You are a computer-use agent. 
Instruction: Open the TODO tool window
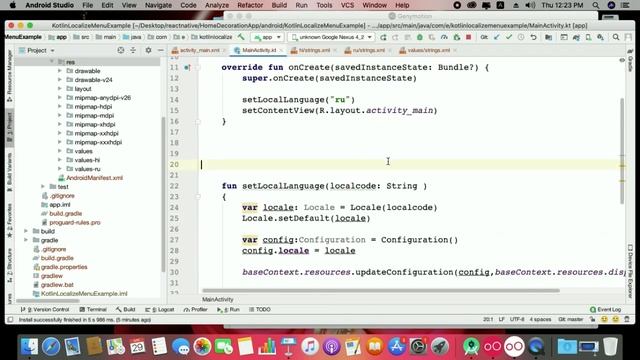pos(260,309)
